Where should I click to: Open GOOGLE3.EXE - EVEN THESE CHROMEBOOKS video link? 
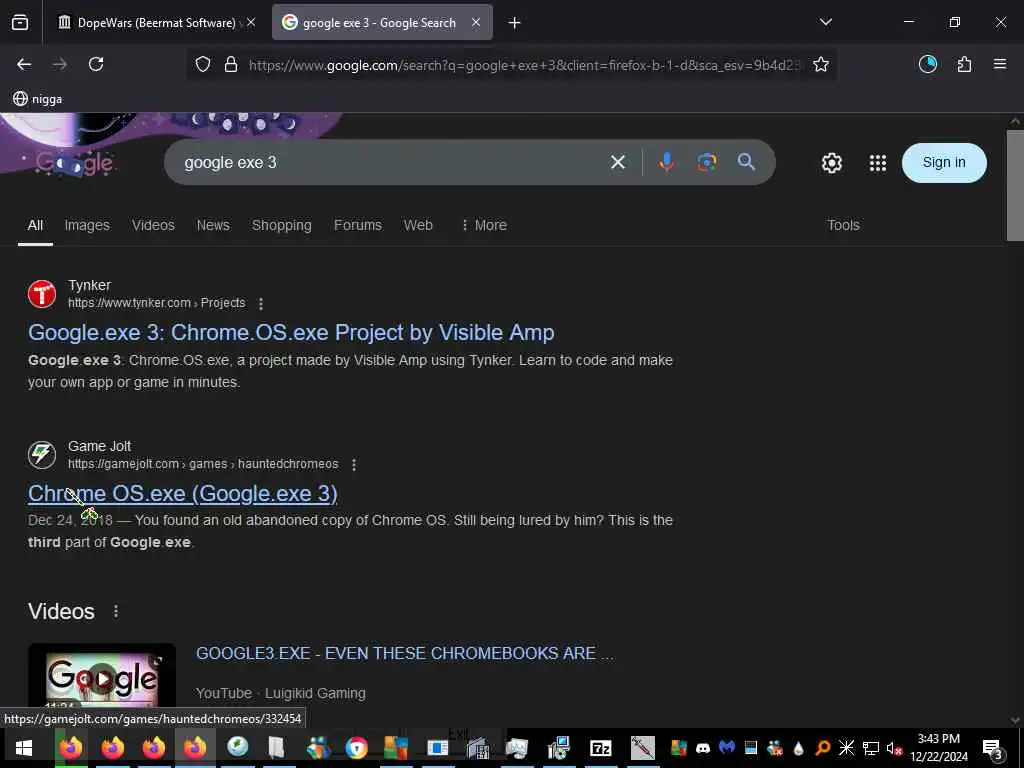click(405, 653)
